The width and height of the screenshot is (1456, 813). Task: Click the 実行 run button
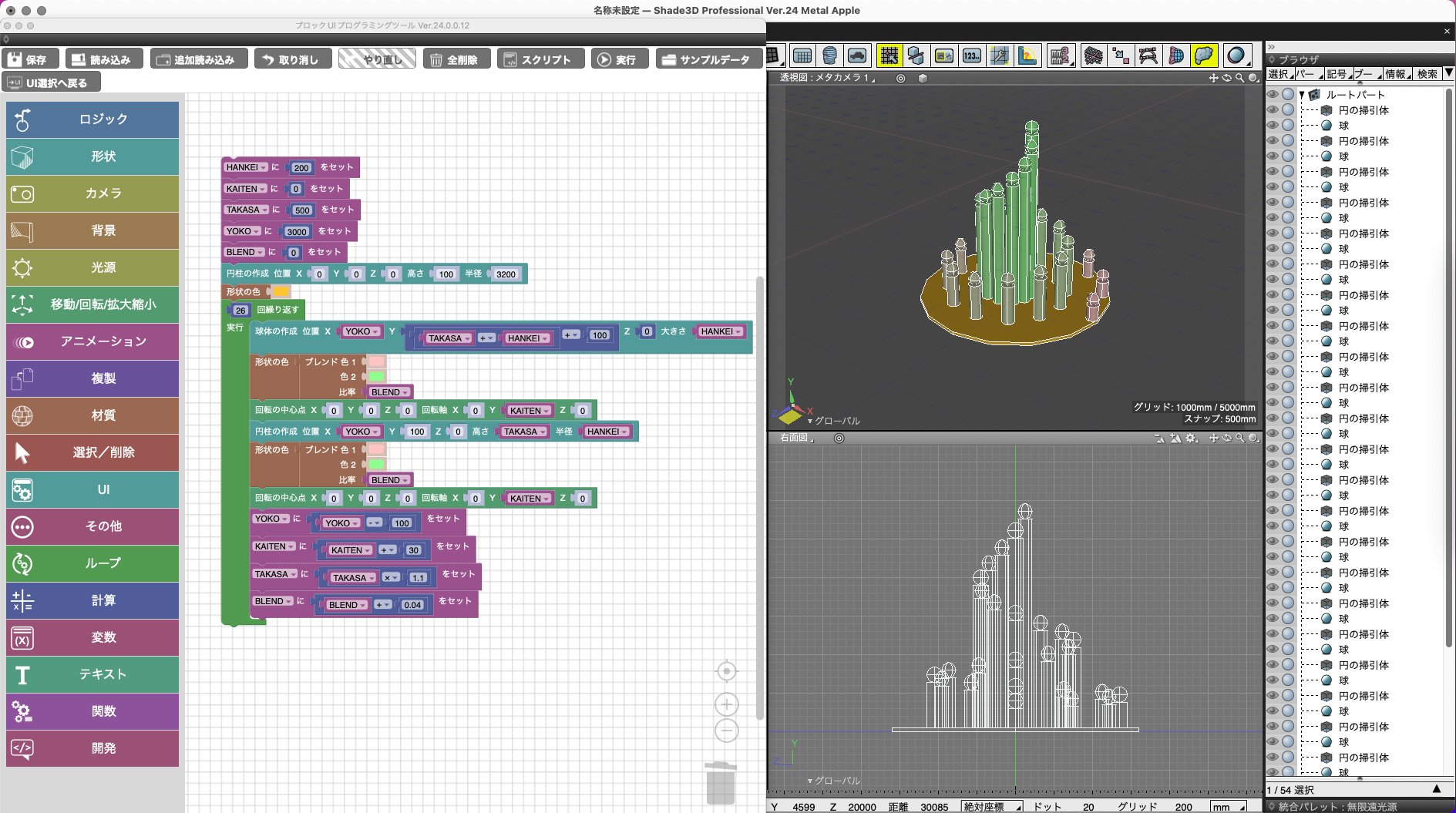click(x=620, y=59)
